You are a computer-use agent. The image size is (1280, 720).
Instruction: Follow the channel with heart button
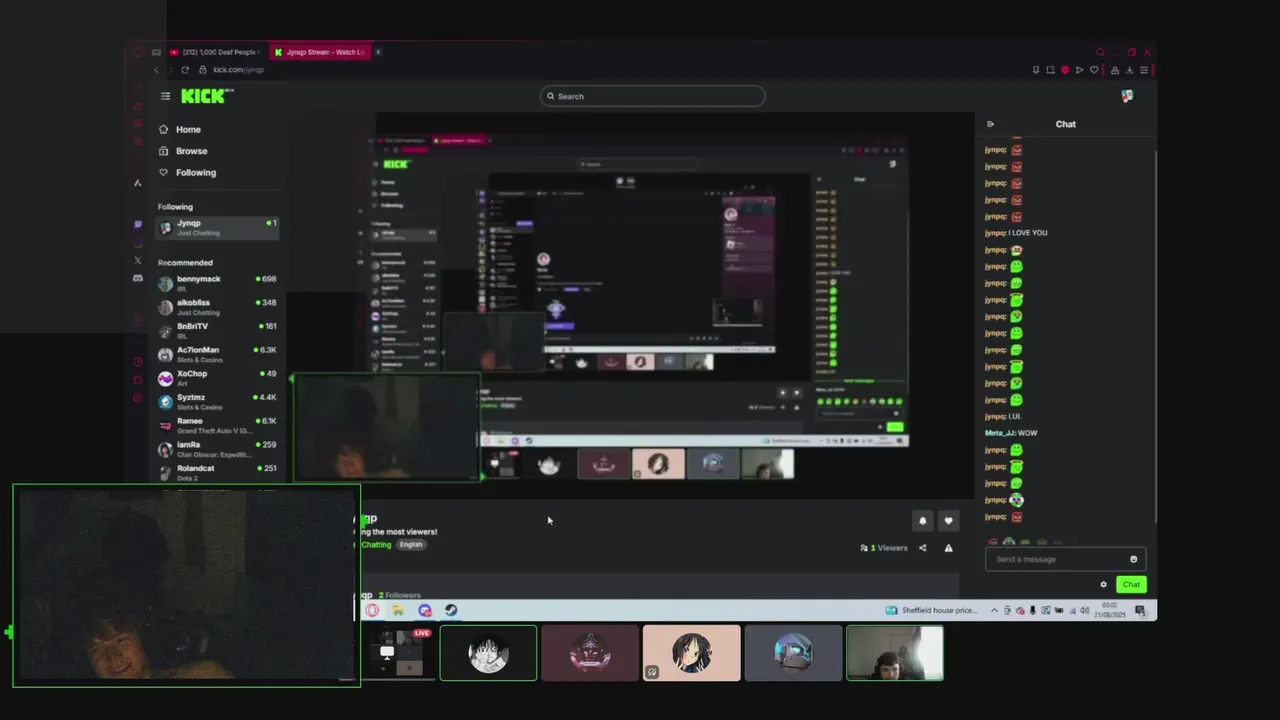[949, 520]
